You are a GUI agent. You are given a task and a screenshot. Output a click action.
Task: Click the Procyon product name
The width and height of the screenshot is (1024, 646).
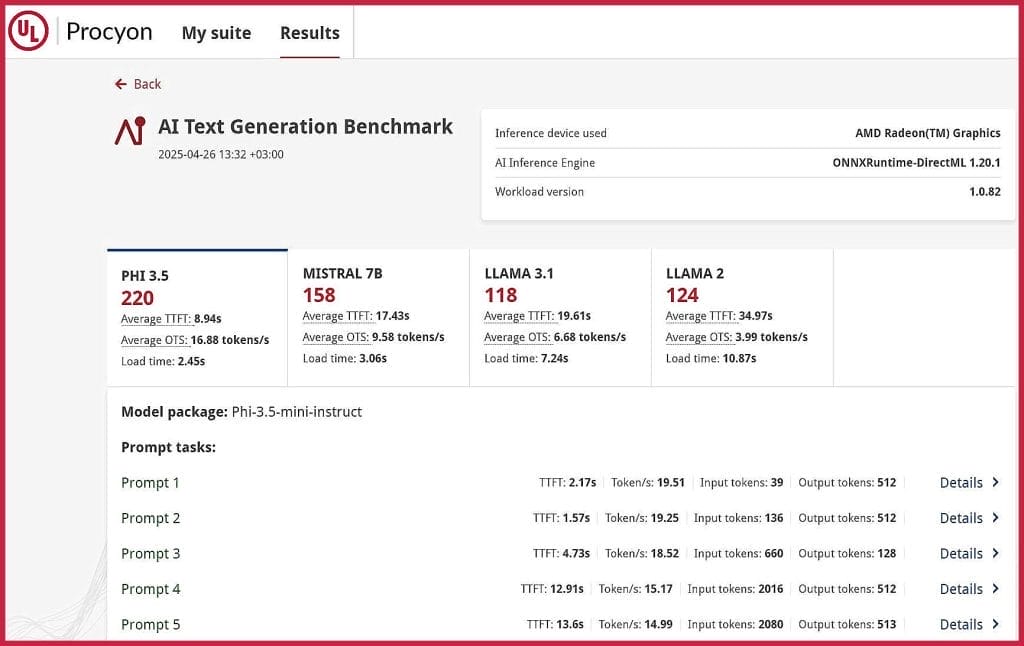[109, 32]
